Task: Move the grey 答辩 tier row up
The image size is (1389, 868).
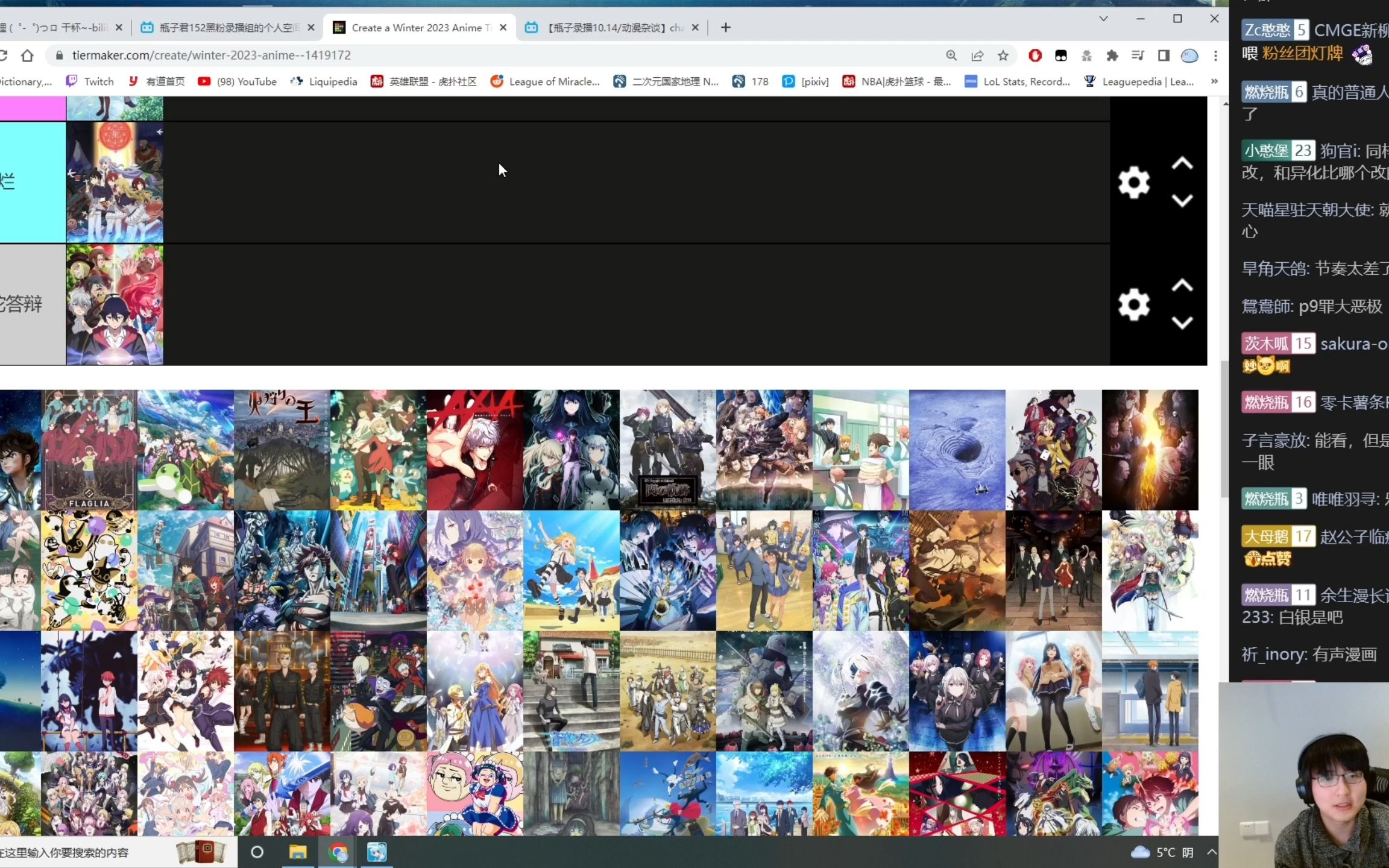Action: (1182, 285)
